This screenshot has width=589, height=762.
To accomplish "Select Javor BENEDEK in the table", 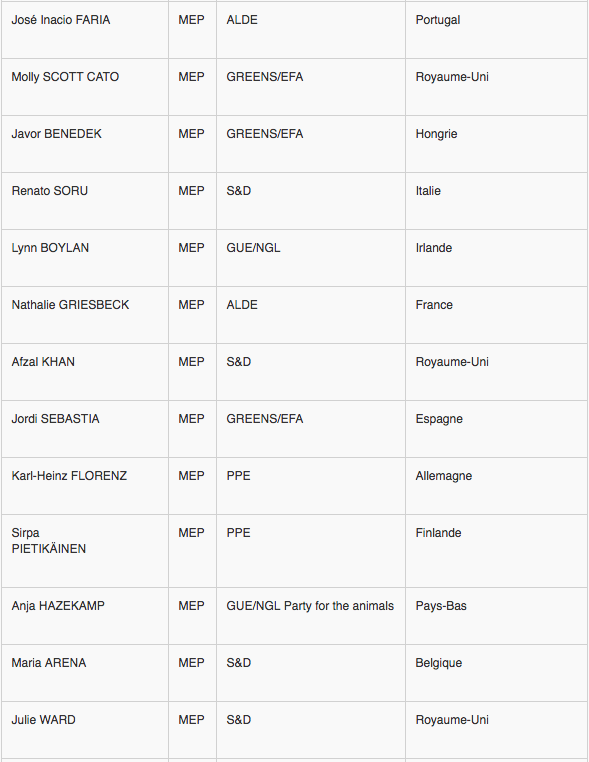I will coord(56,134).
